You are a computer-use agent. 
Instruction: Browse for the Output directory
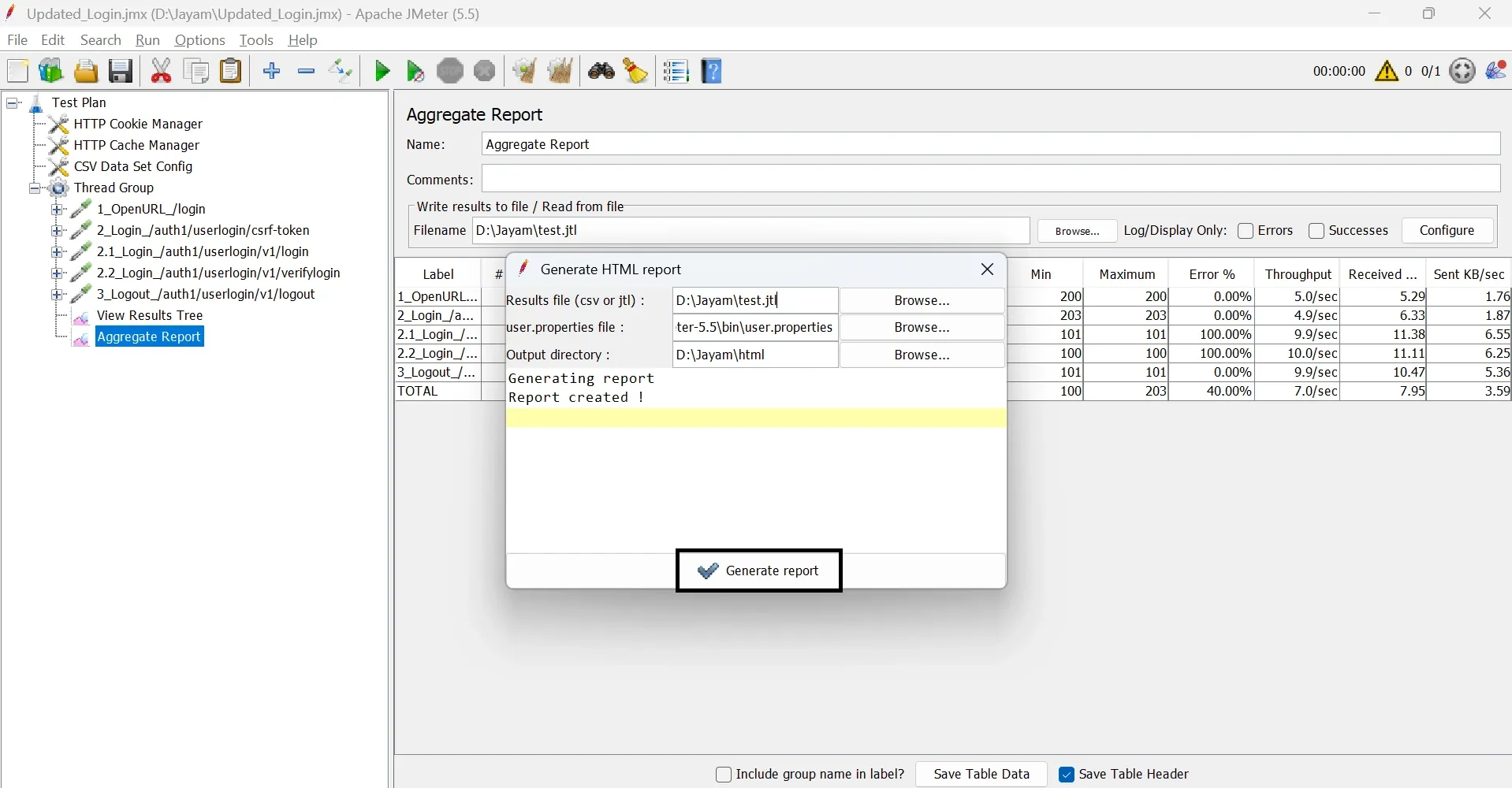[922, 355]
